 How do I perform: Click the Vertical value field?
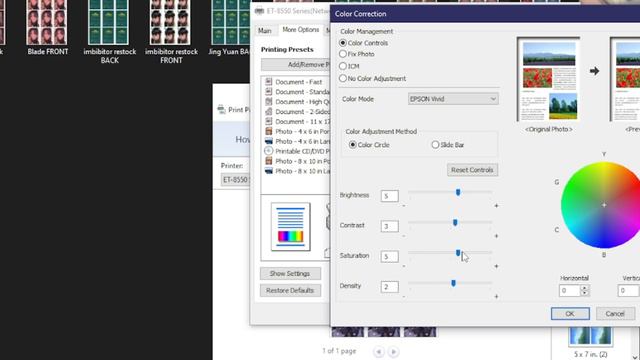click(628, 291)
